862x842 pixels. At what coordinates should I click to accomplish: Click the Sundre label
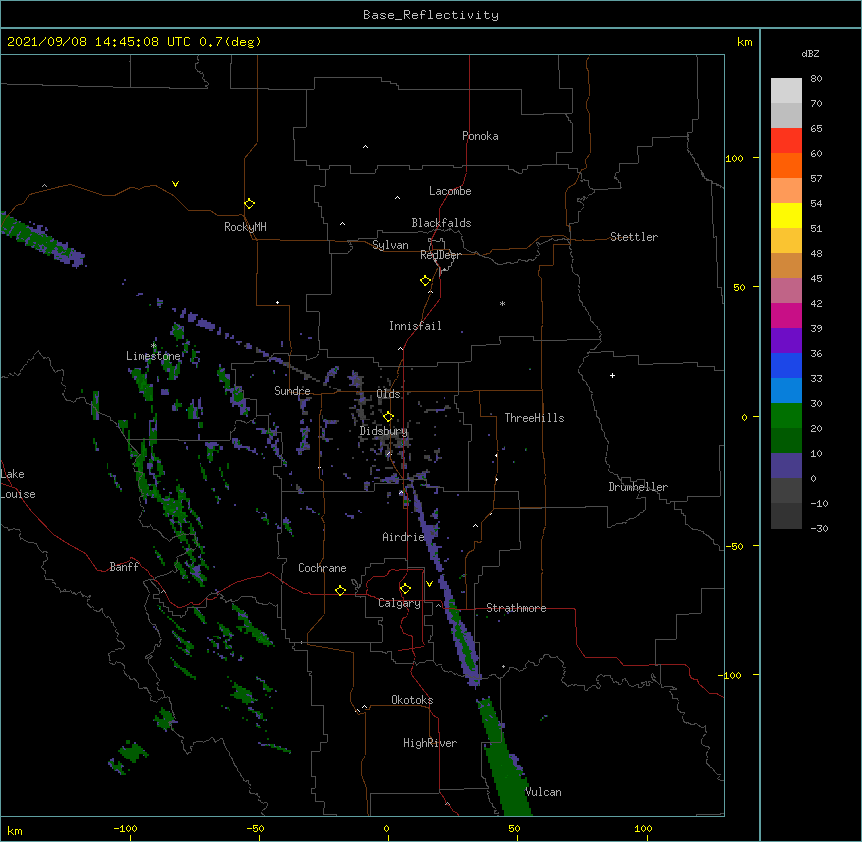point(292,391)
